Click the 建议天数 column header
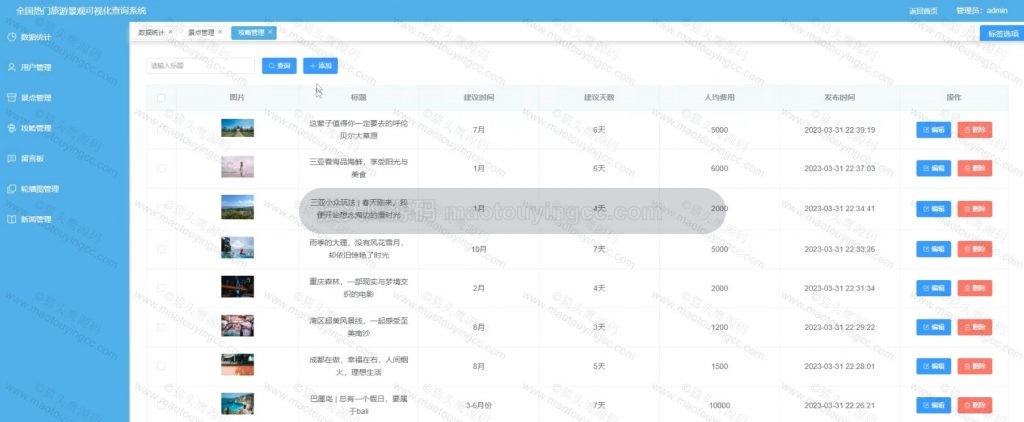1024x422 pixels. [x=599, y=98]
